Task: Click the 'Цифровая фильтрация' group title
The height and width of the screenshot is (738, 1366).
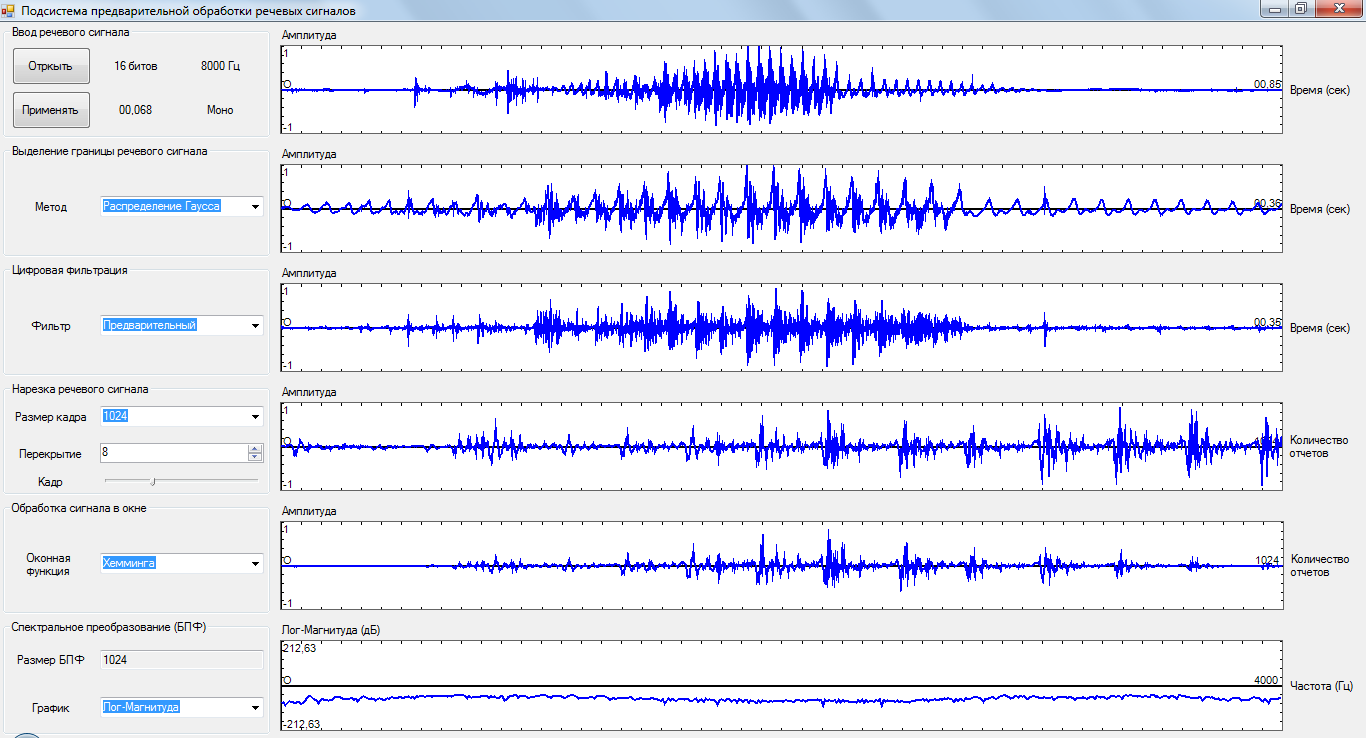Action: coord(69,270)
